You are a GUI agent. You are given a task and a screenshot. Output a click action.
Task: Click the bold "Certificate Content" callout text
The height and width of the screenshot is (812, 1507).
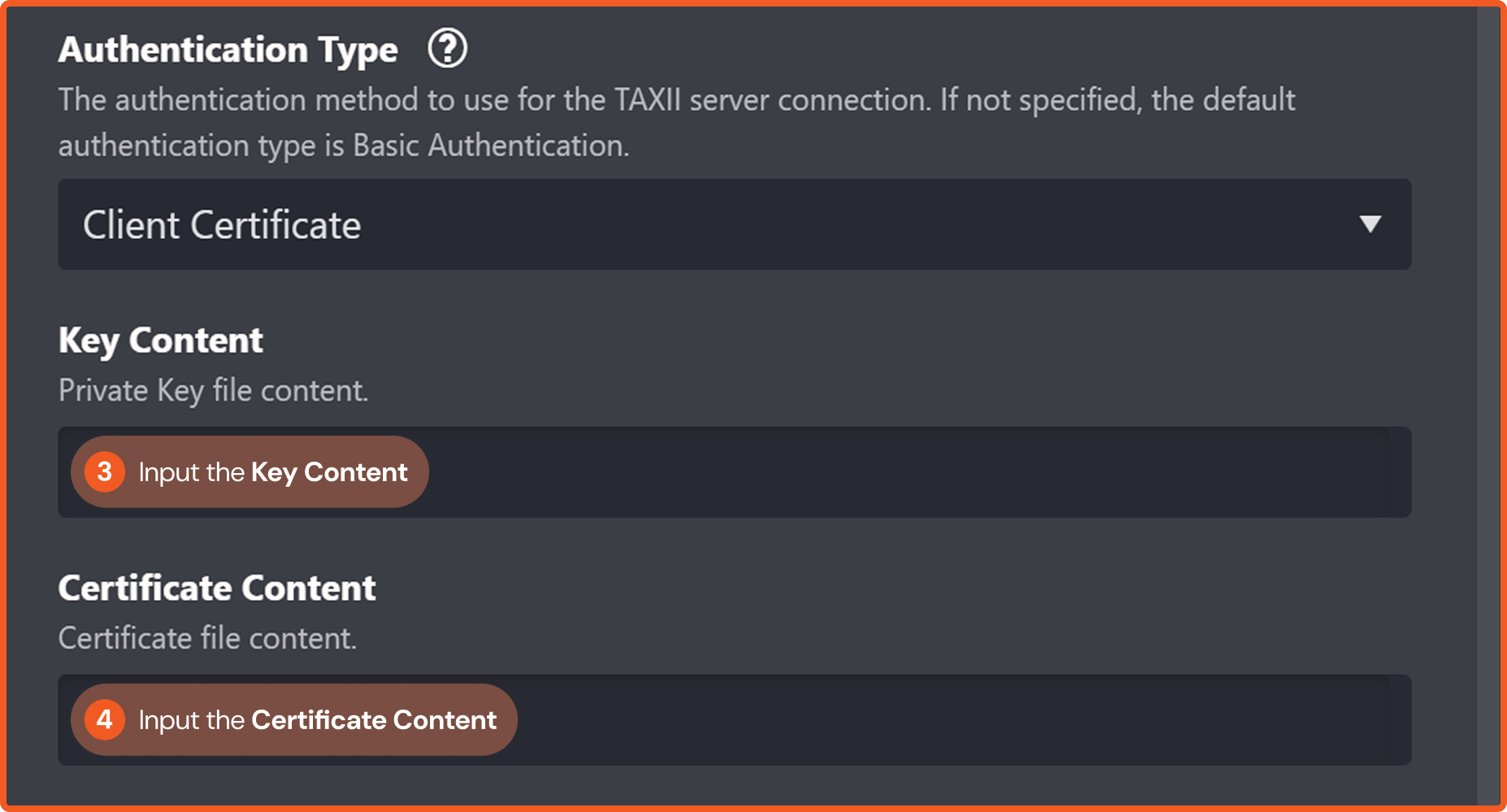(x=374, y=720)
